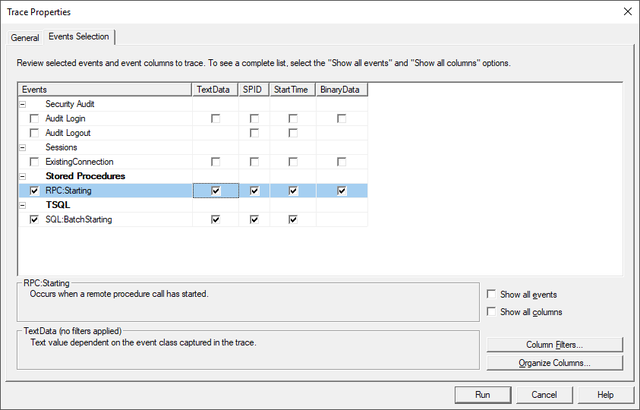Screen dimensions: 640x410
Task: Check the Audit Logout event checkbox
Action: click(x=34, y=133)
